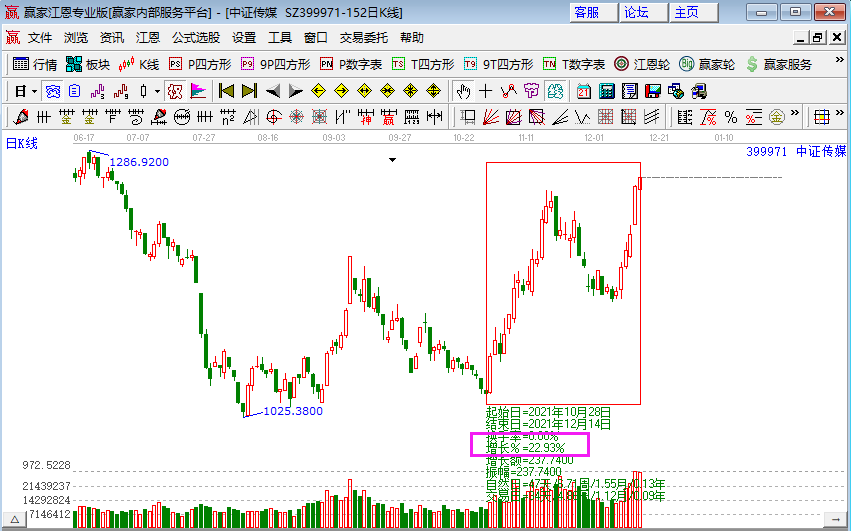This screenshot has width=851, height=531.
Task: Expand the grid toolbar overflow chevron
Action: [x=840, y=113]
